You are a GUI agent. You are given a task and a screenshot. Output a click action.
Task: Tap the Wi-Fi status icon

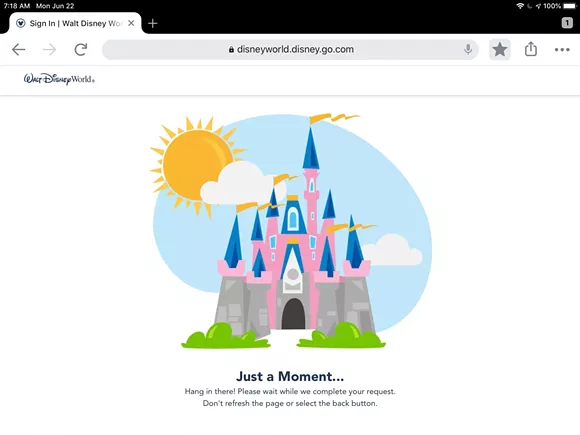520,6
